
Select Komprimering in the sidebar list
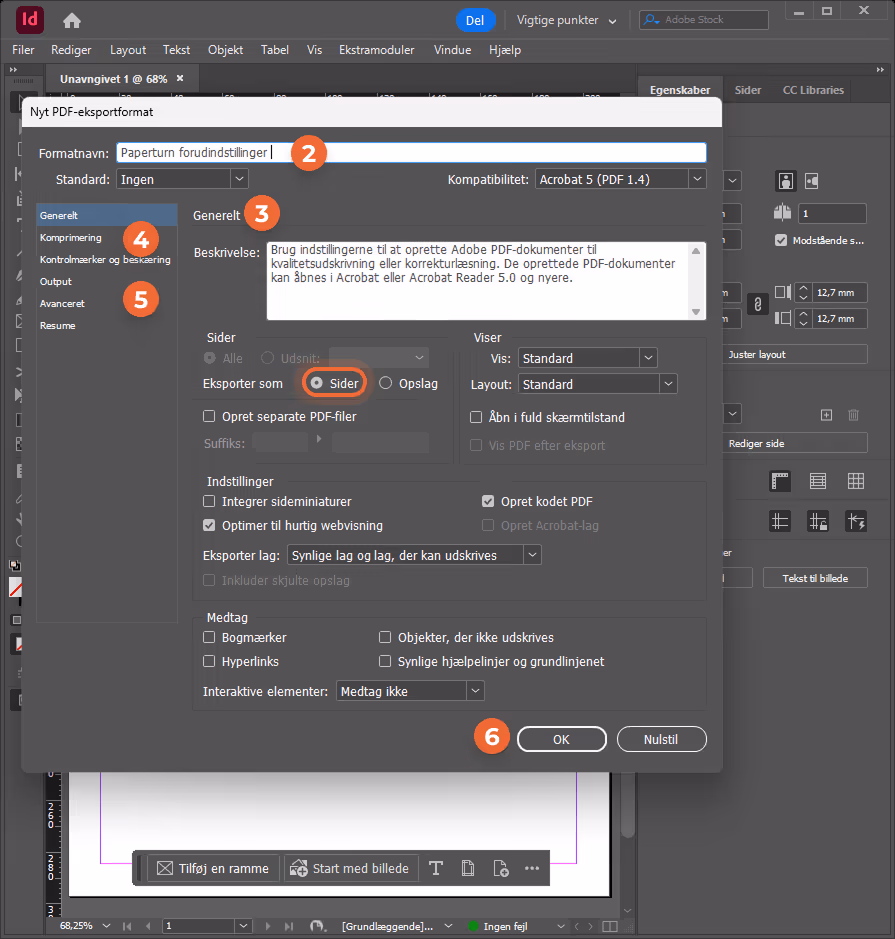pyautogui.click(x=71, y=238)
